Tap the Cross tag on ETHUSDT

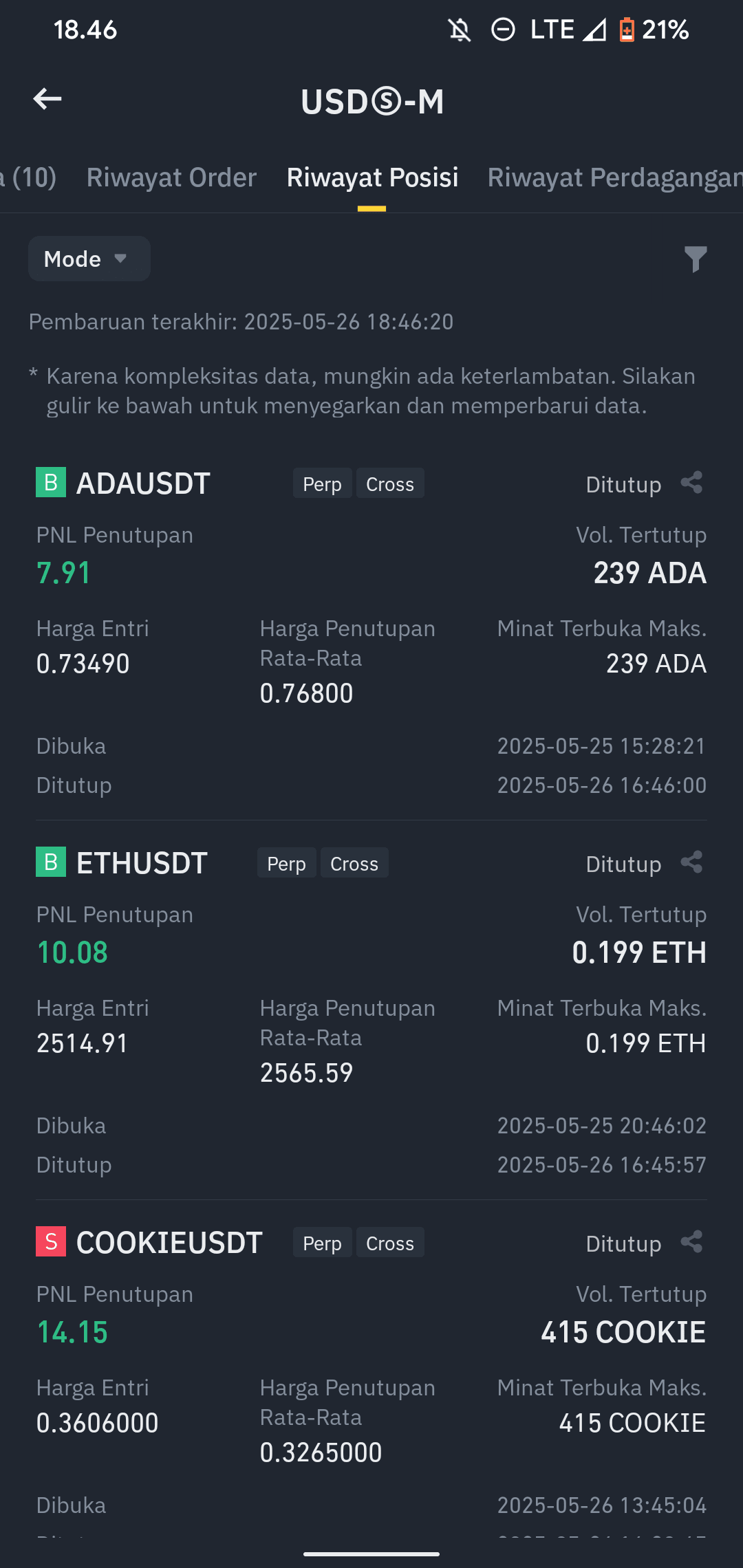[x=354, y=863]
